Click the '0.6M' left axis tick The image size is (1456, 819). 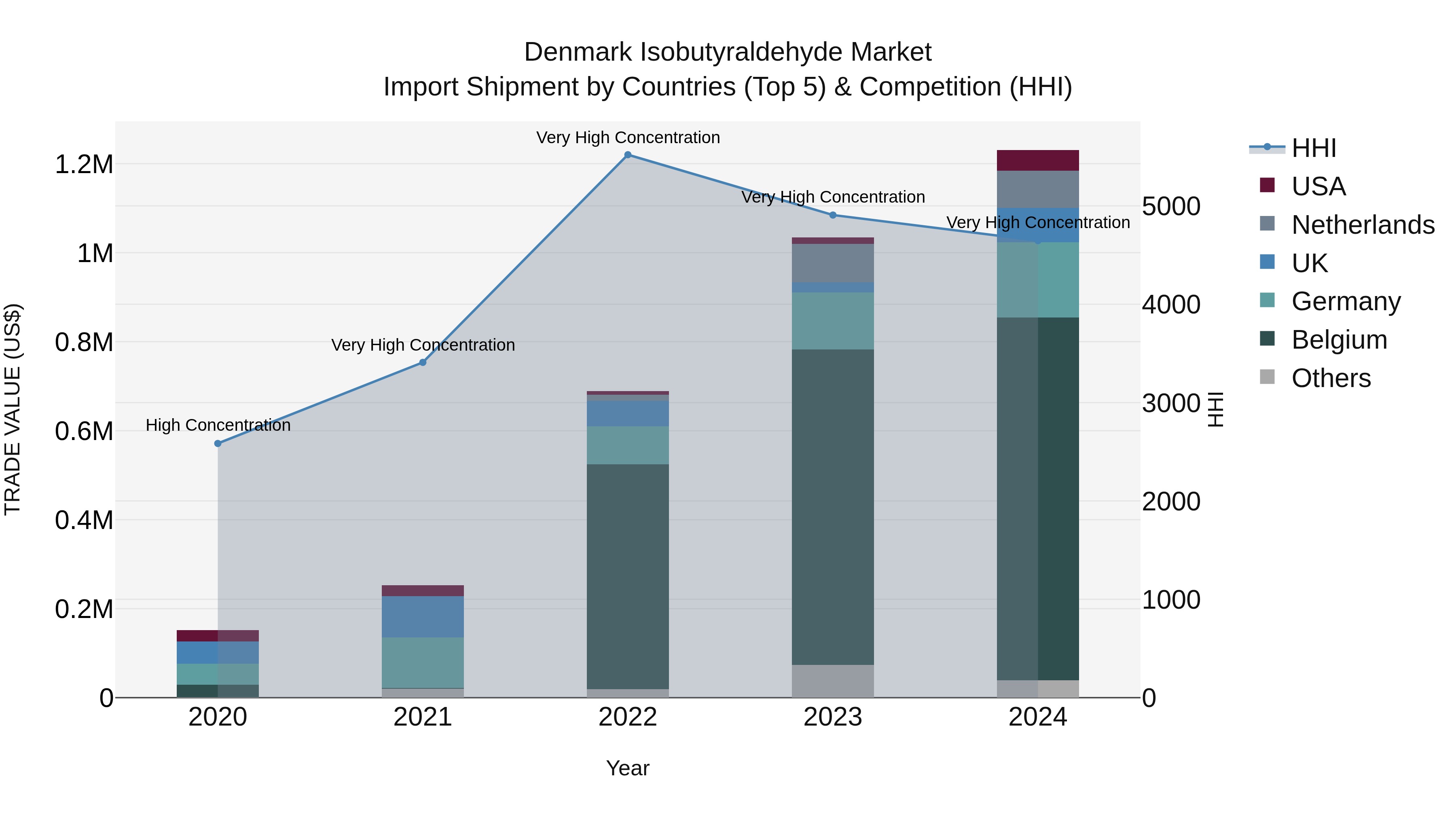84,431
